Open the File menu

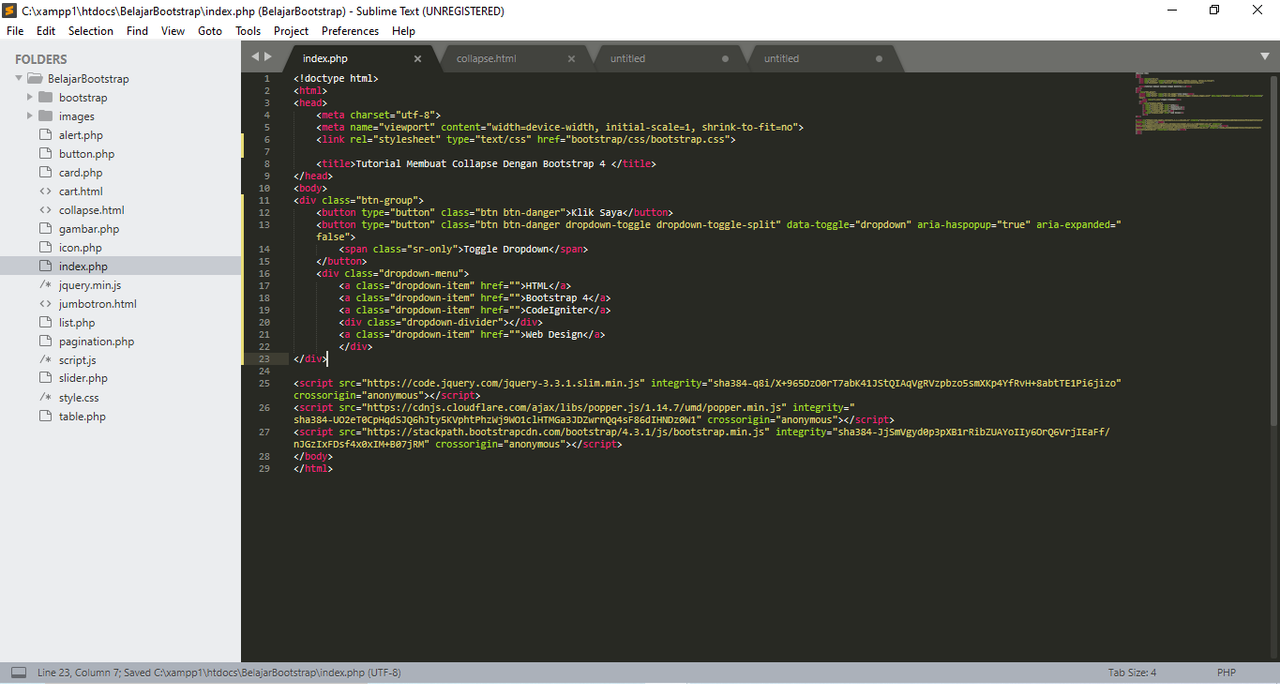(14, 31)
